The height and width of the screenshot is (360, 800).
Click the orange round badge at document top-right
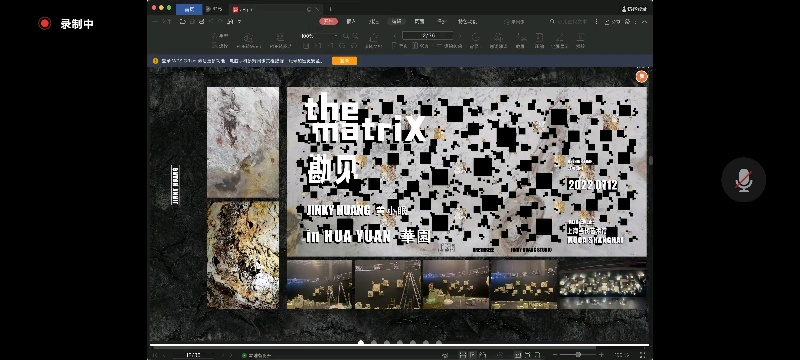[x=641, y=76]
